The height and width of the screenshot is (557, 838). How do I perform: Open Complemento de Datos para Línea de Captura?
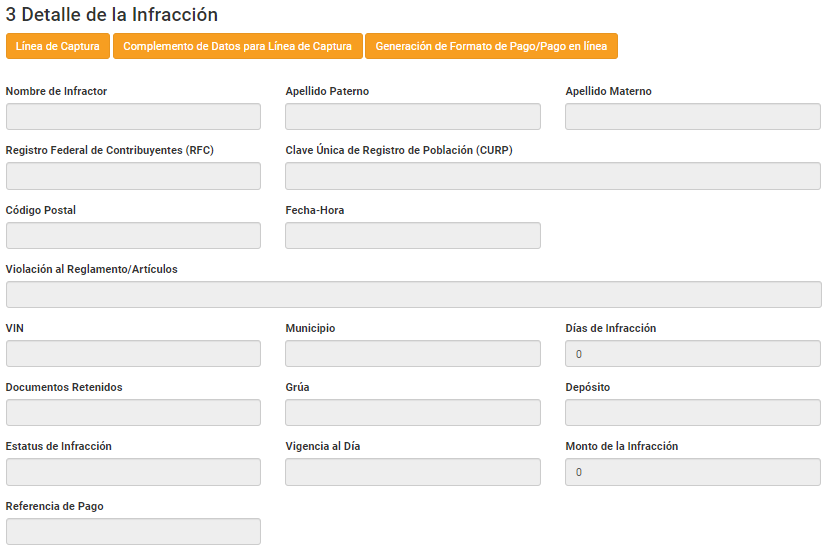237,46
